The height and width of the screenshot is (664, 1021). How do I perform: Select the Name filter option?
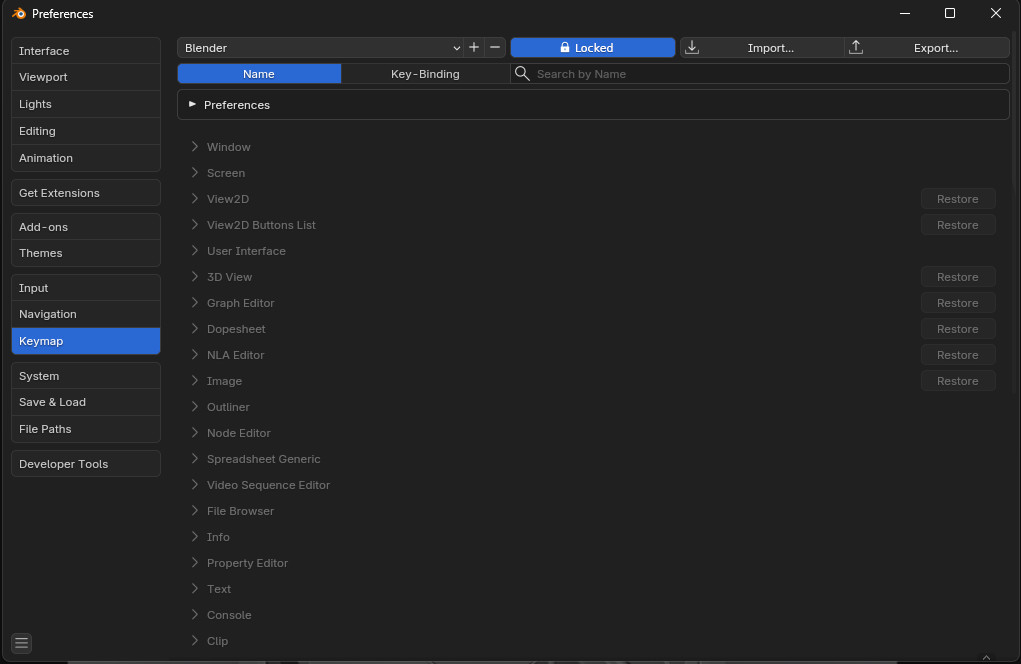(x=259, y=74)
